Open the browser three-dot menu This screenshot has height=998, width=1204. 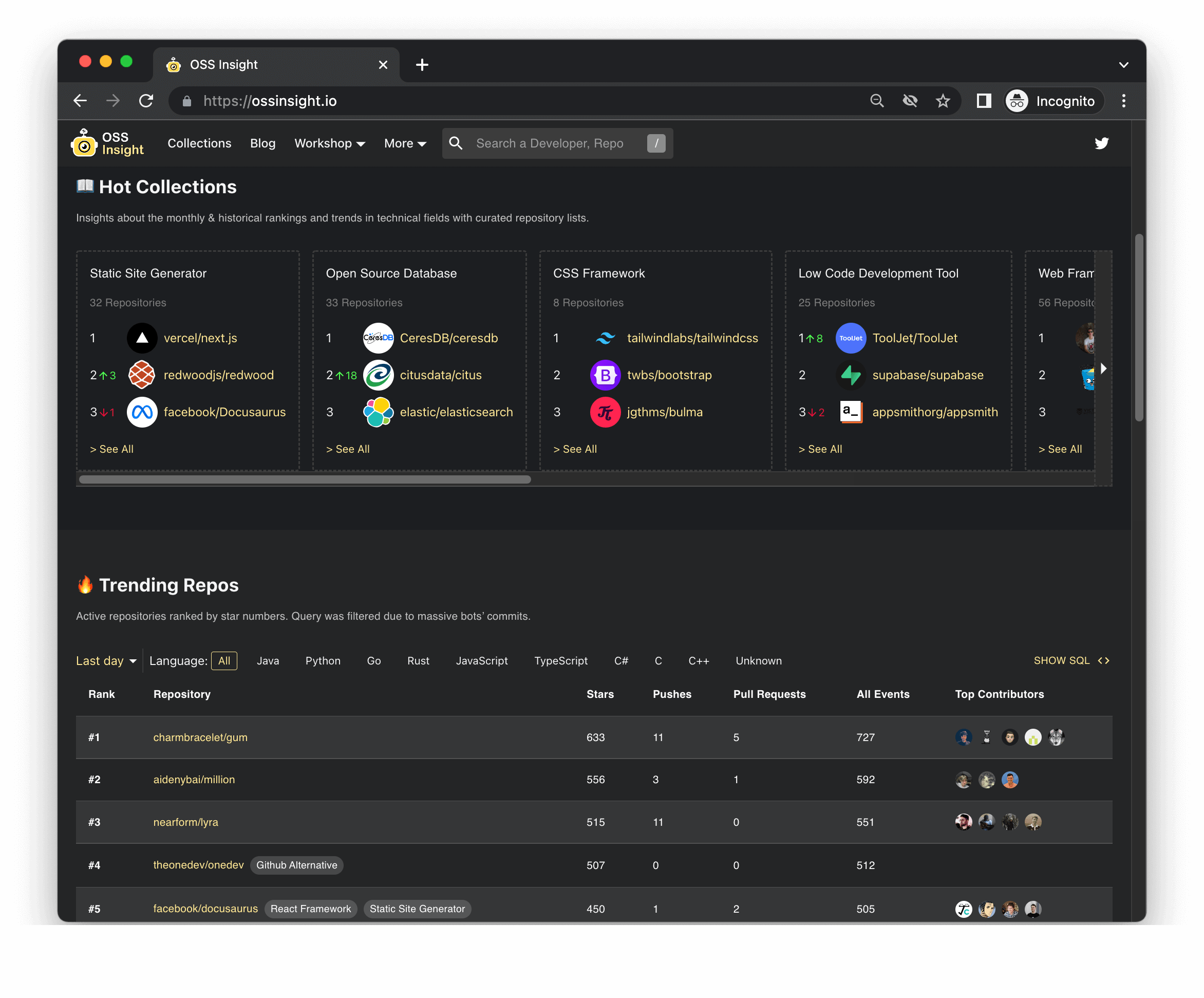(x=1123, y=101)
